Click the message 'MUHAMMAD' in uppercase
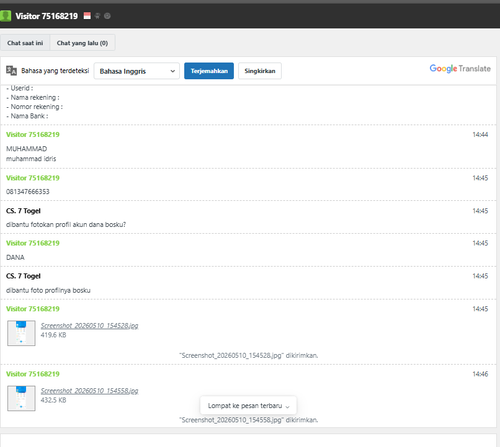The height and width of the screenshot is (447, 500). [x=27, y=149]
